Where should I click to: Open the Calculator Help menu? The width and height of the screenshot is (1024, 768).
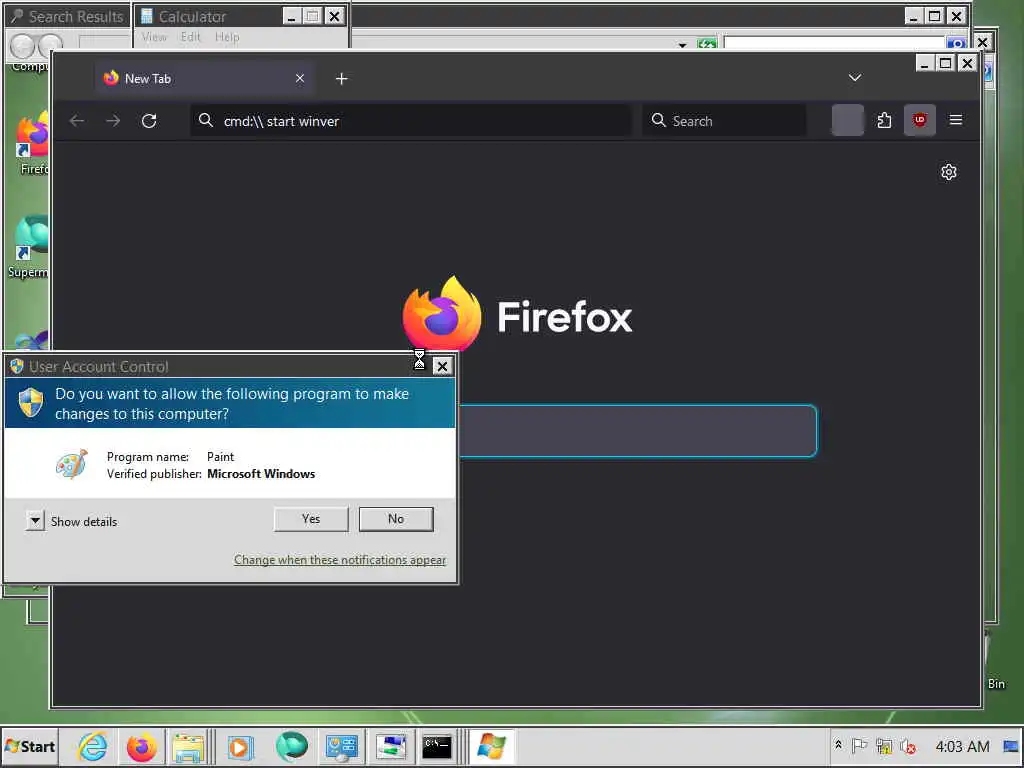click(x=227, y=37)
